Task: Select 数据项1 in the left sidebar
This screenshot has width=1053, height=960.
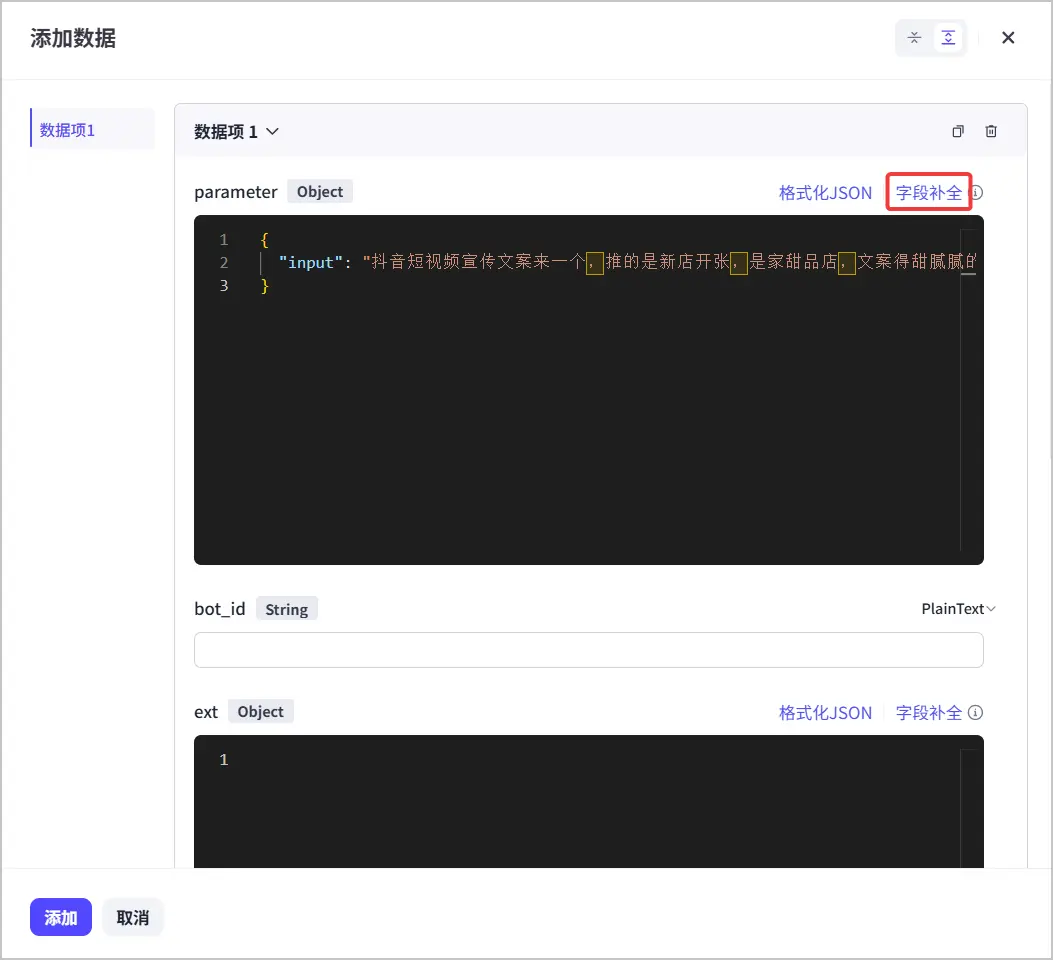Action: point(93,130)
